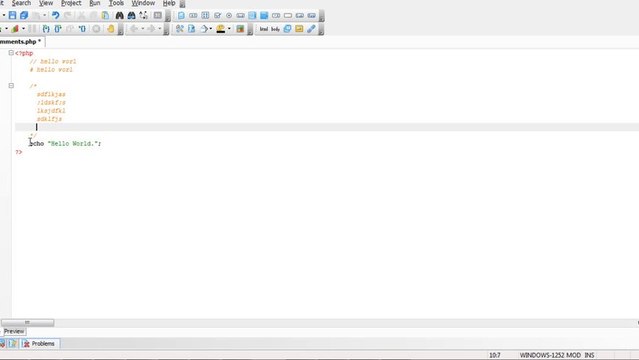Click the lksjdfkl comment text line
The image size is (639, 360).
[x=51, y=110]
